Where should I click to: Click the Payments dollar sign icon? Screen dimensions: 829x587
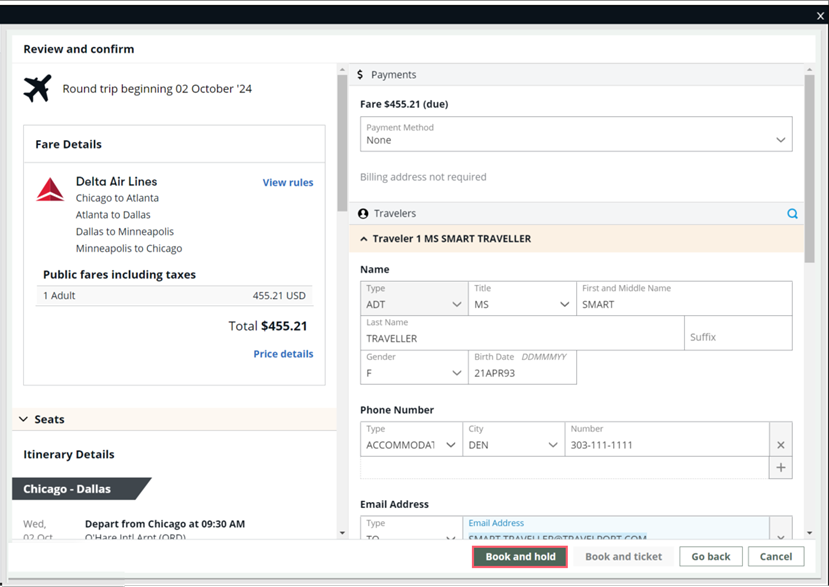coord(361,75)
